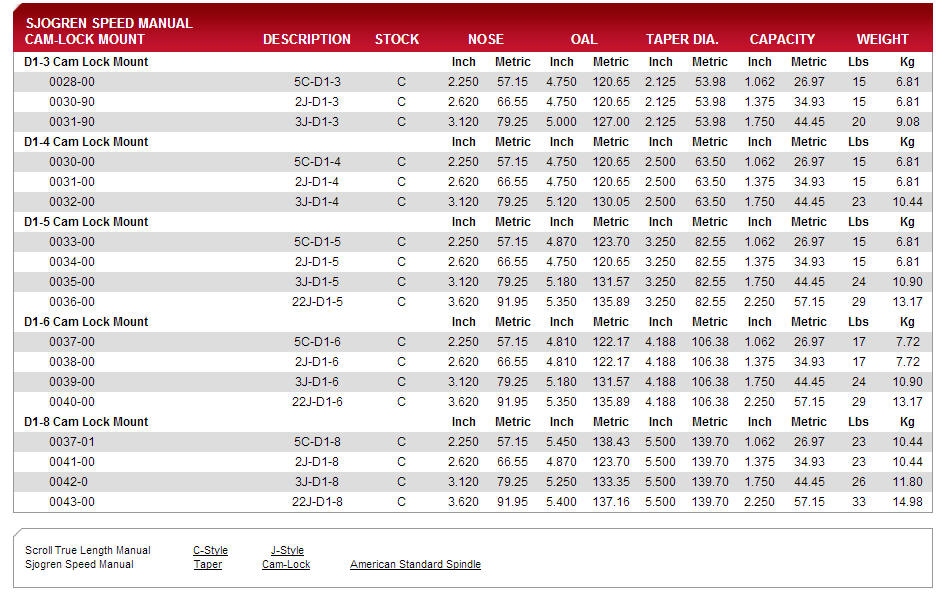Click the Sjogren Speed Manual footer label

pyautogui.click(x=79, y=565)
